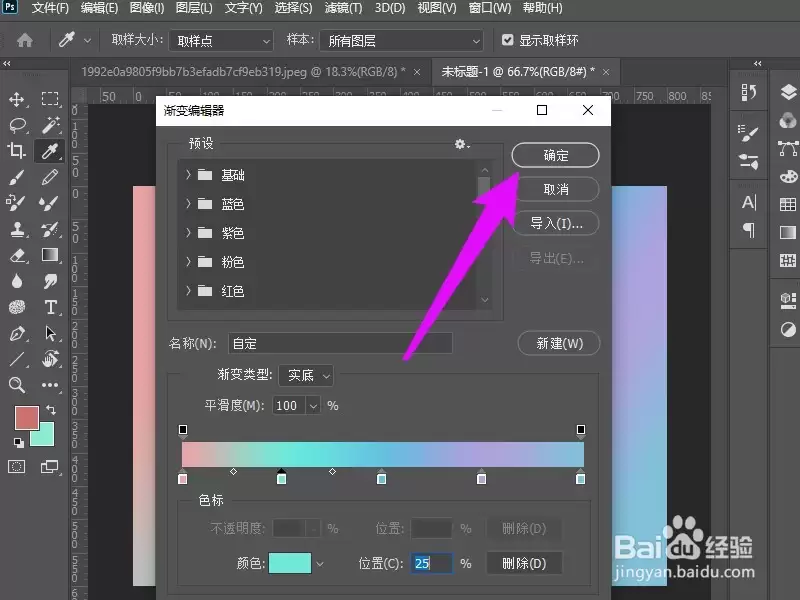Open the 图层(L) menu

[x=194, y=8]
